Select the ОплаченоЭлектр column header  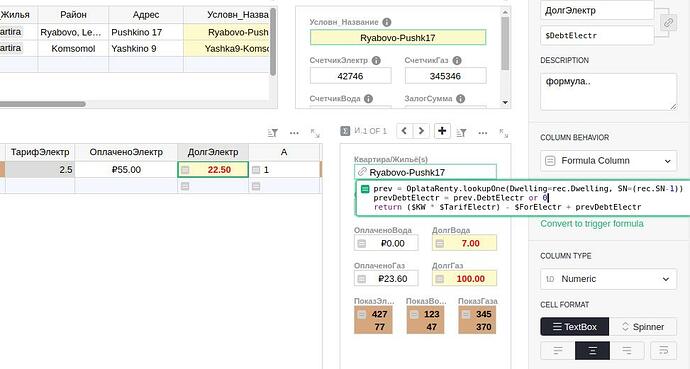click(x=126, y=152)
